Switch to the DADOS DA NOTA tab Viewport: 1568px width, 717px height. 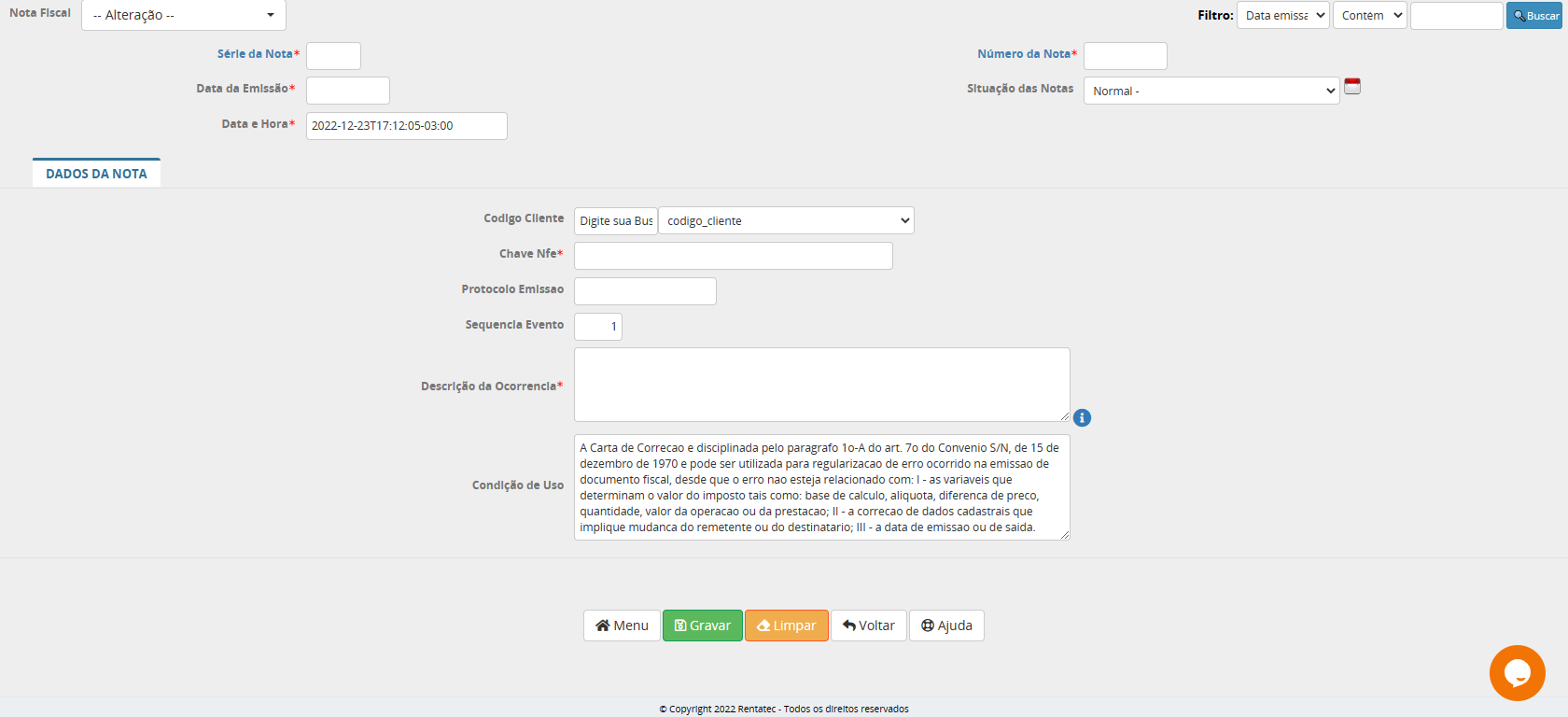96,174
